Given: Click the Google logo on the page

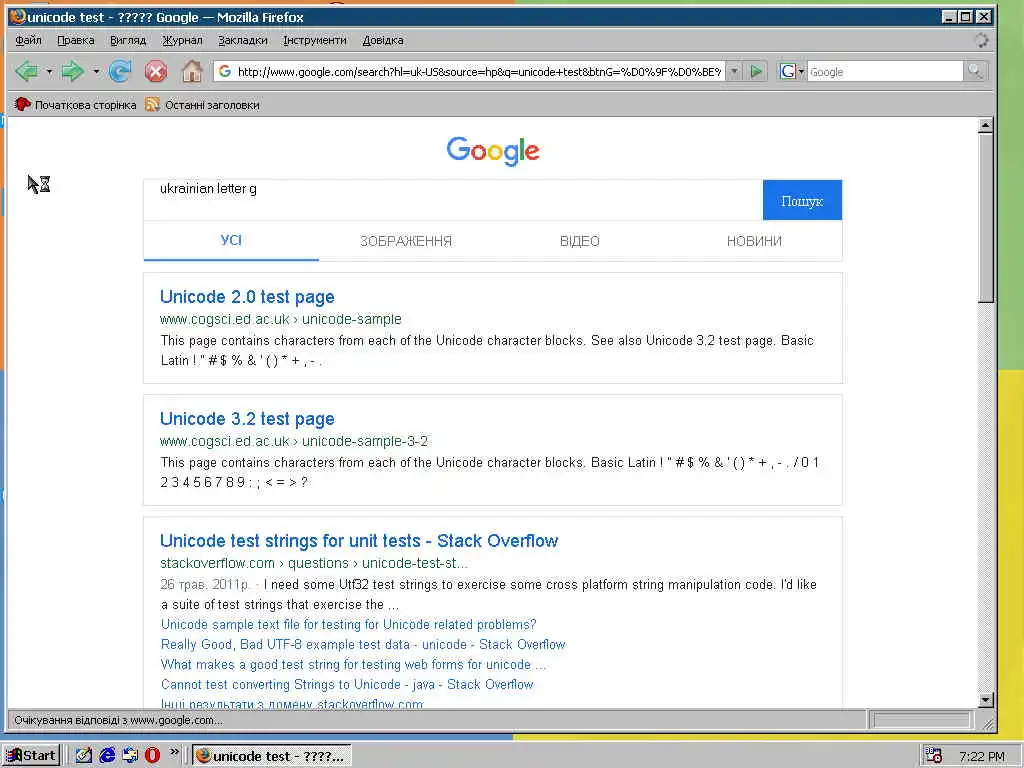Looking at the screenshot, I should (493, 151).
